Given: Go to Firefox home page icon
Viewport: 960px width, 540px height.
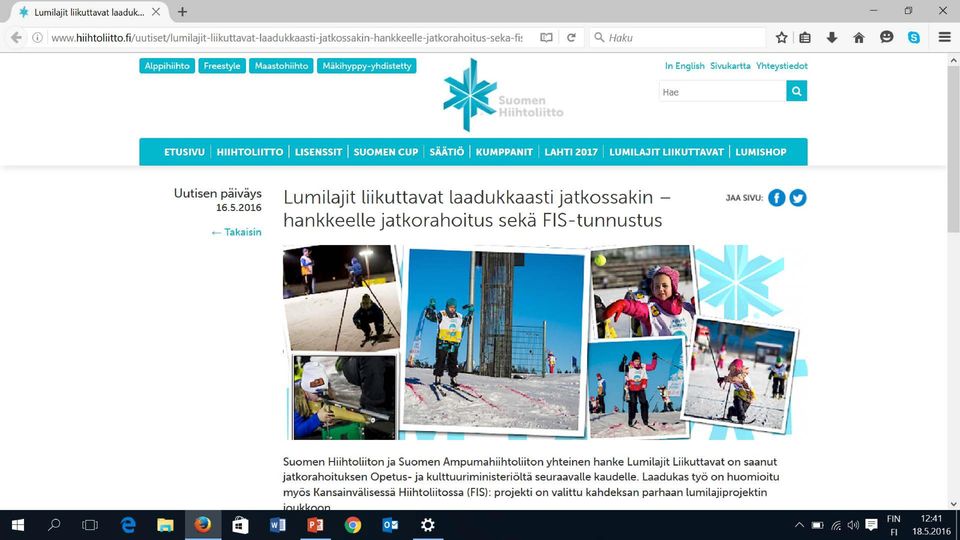Looking at the screenshot, I should [859, 37].
